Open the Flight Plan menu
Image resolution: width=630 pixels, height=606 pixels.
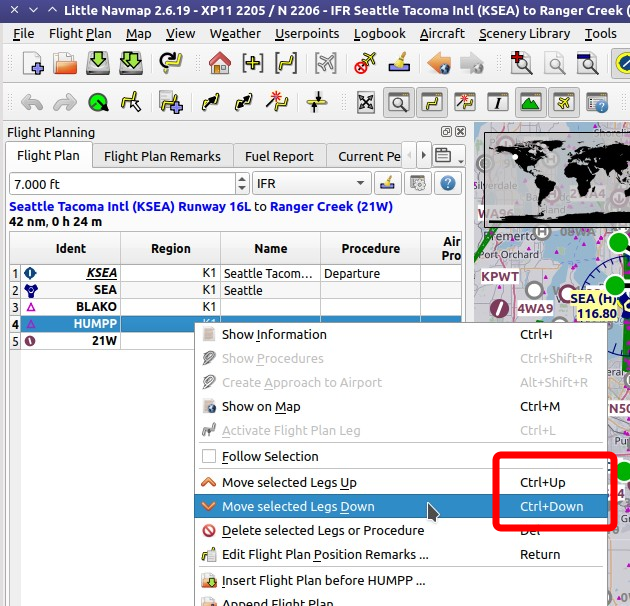click(80, 34)
